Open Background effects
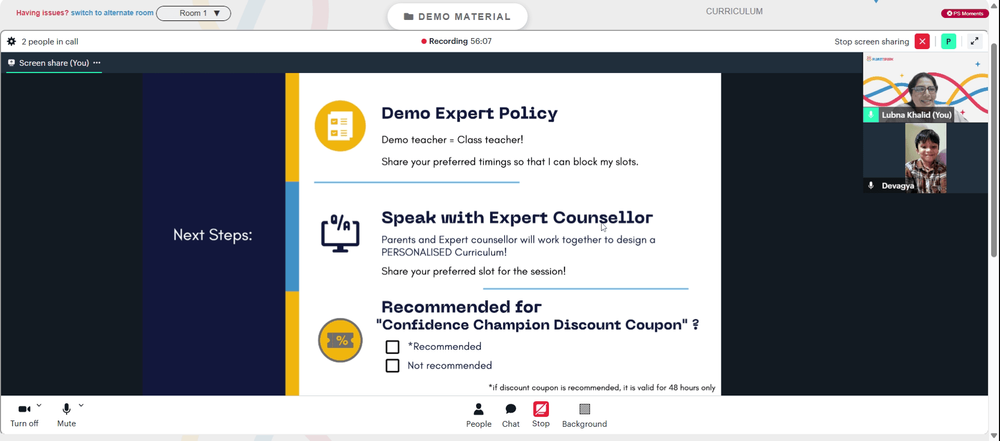The image size is (1000, 441). [x=584, y=415]
